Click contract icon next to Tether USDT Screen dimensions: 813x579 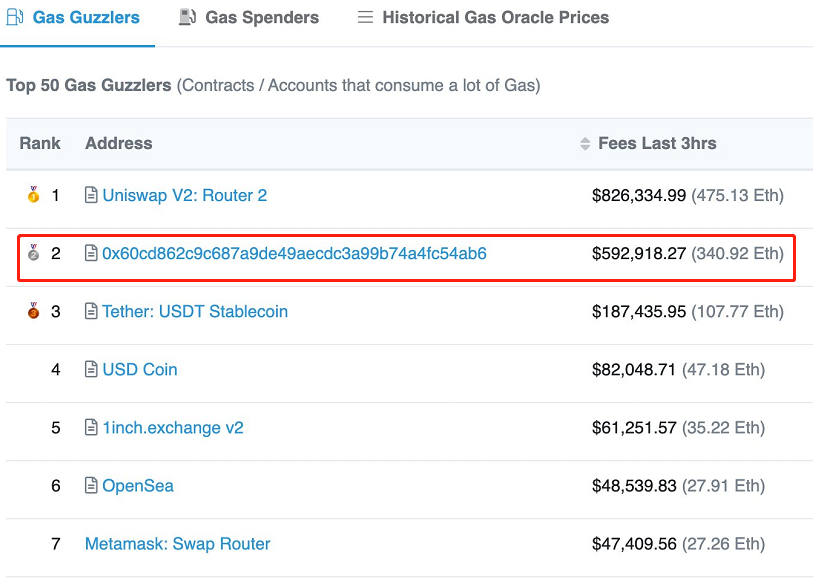click(x=91, y=311)
